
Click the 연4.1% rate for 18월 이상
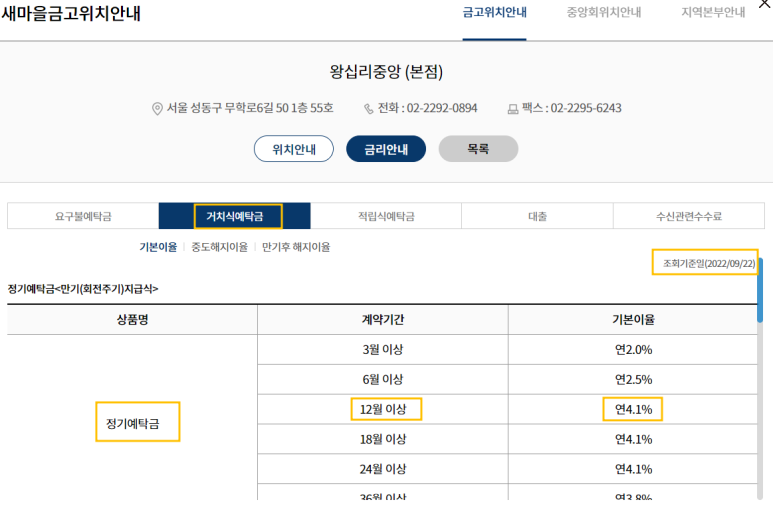tap(633, 439)
